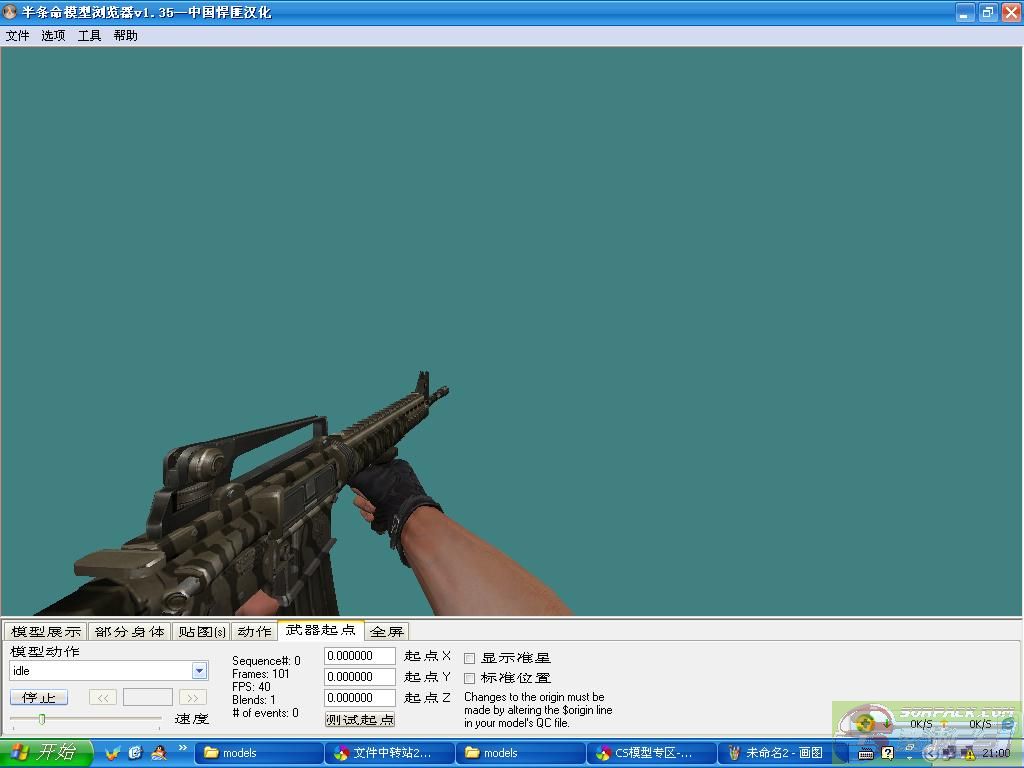Switch to the 贴图 tab
The height and width of the screenshot is (768, 1024).
tap(201, 631)
